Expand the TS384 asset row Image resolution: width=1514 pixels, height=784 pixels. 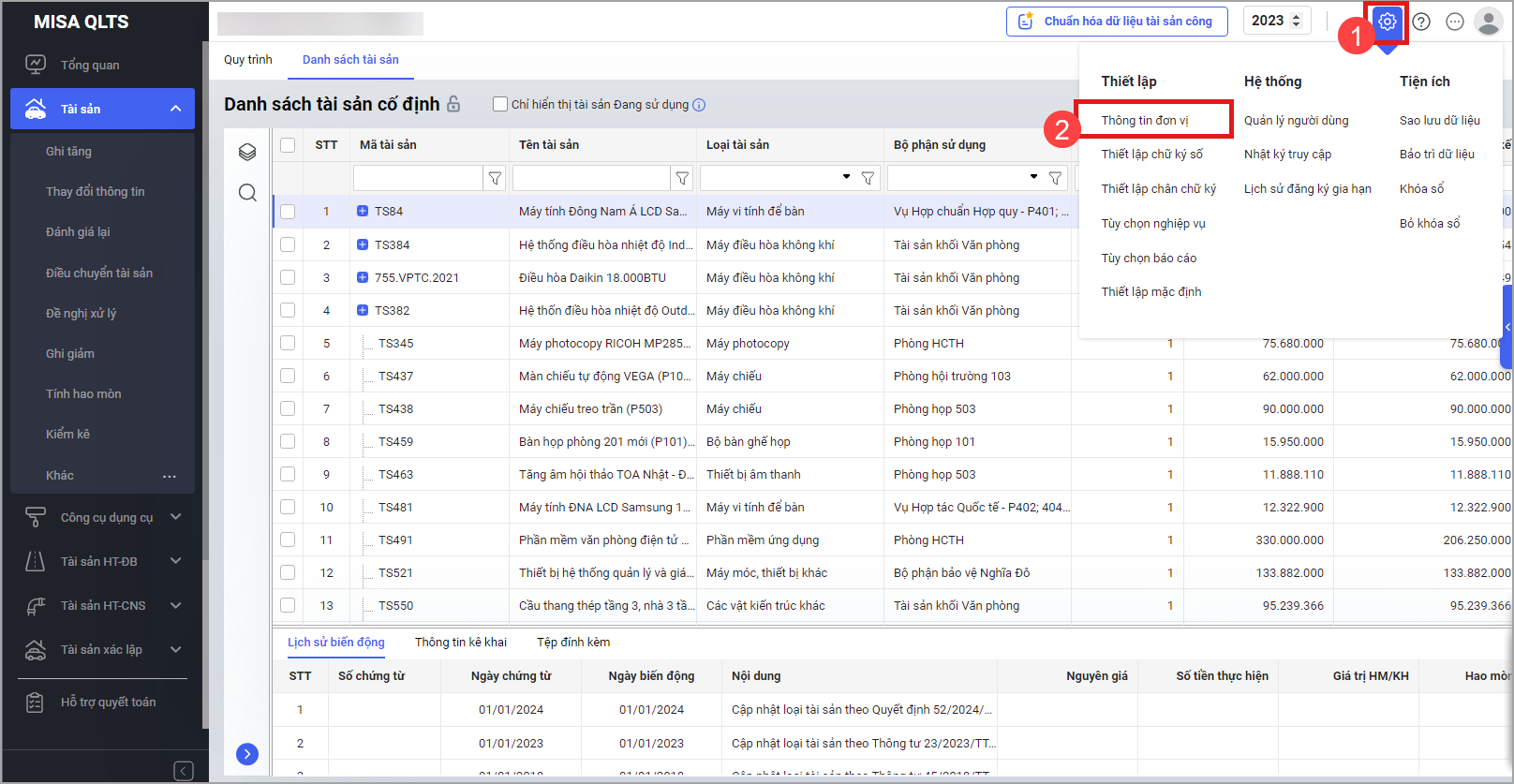pyautogui.click(x=363, y=244)
